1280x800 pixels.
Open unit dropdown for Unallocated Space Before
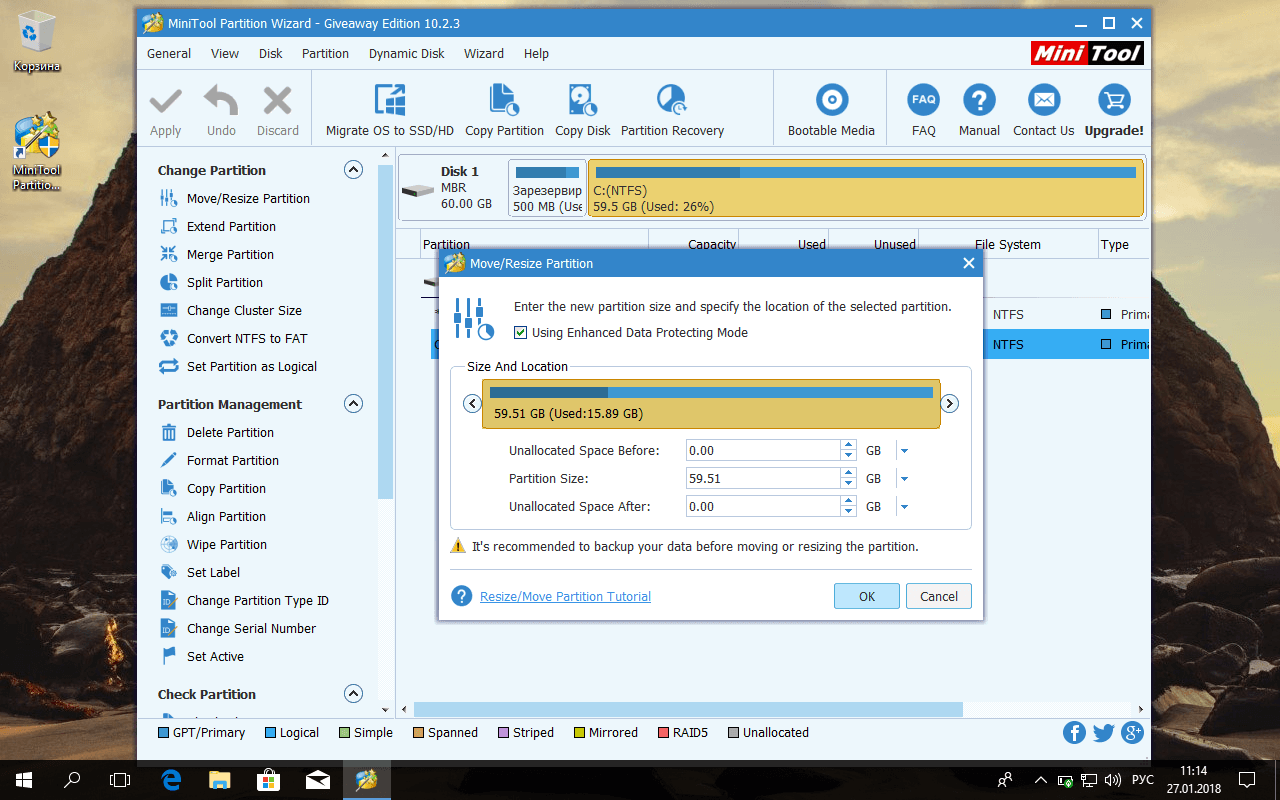[x=904, y=451]
